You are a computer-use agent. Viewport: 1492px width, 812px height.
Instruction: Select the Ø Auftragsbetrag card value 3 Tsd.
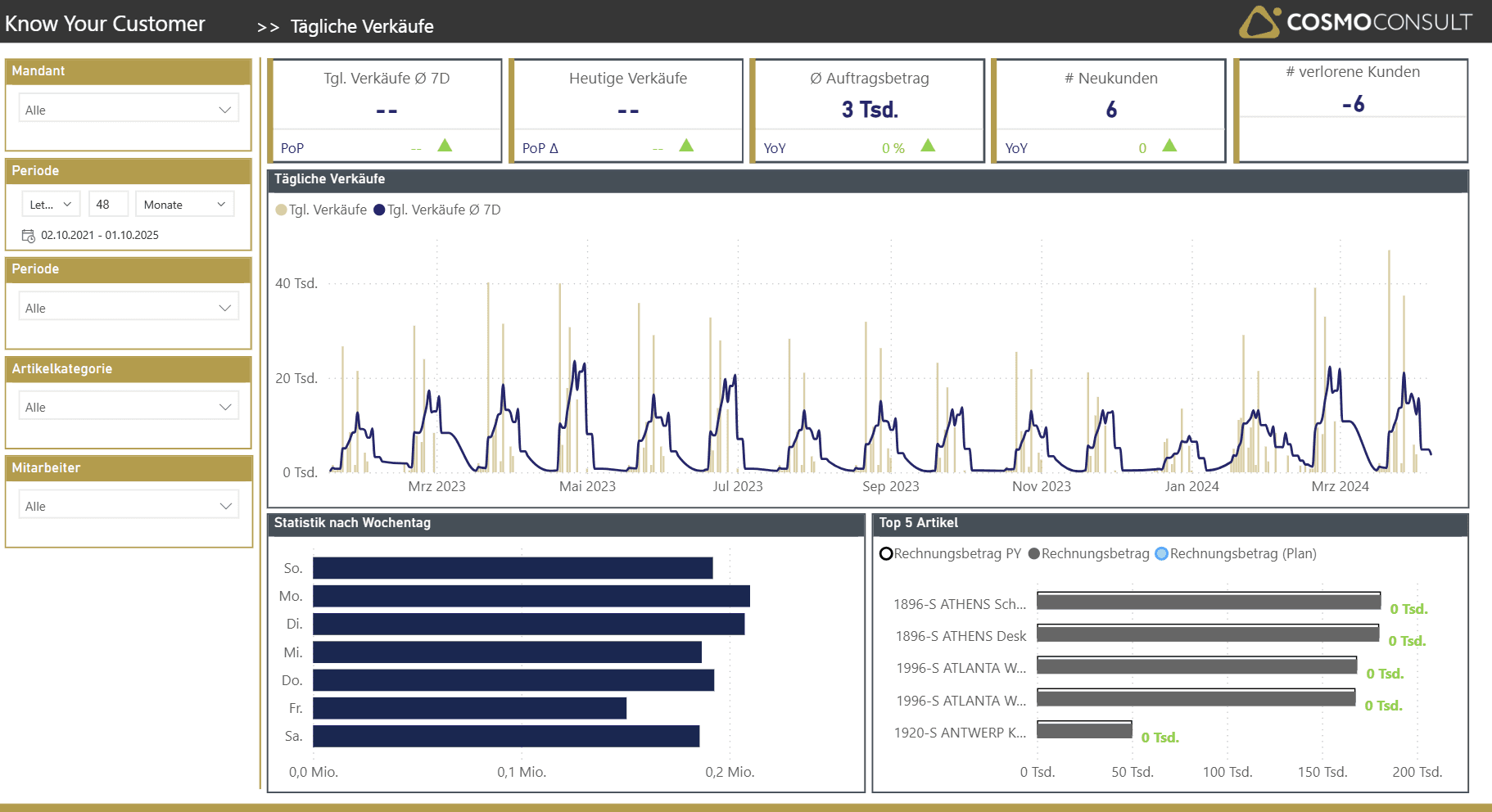[870, 110]
